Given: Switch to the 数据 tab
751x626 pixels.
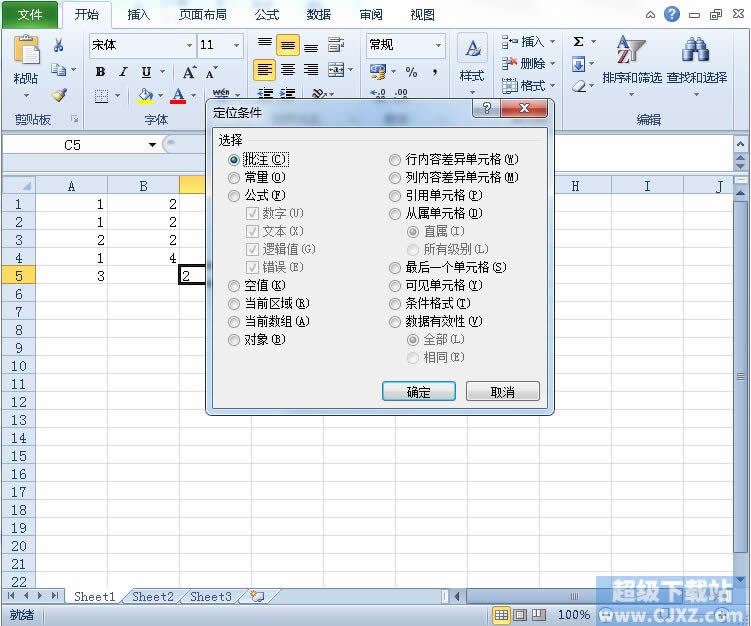Looking at the screenshot, I should (319, 15).
